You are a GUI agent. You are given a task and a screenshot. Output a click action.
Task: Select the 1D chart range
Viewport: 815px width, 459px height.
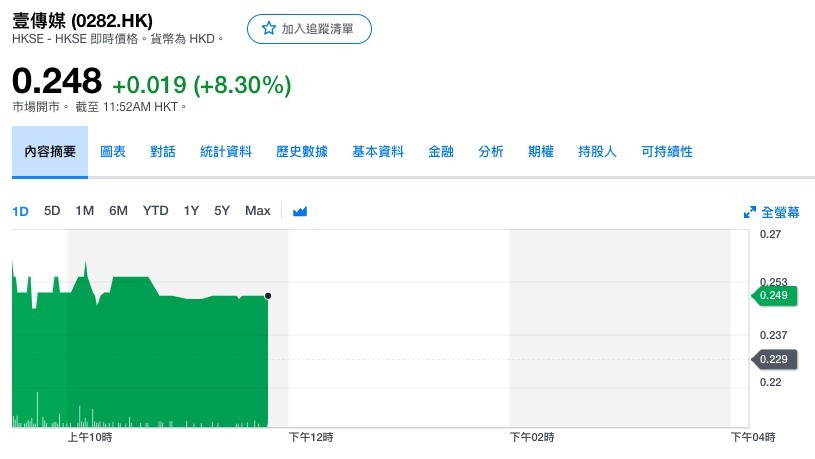click(20, 211)
